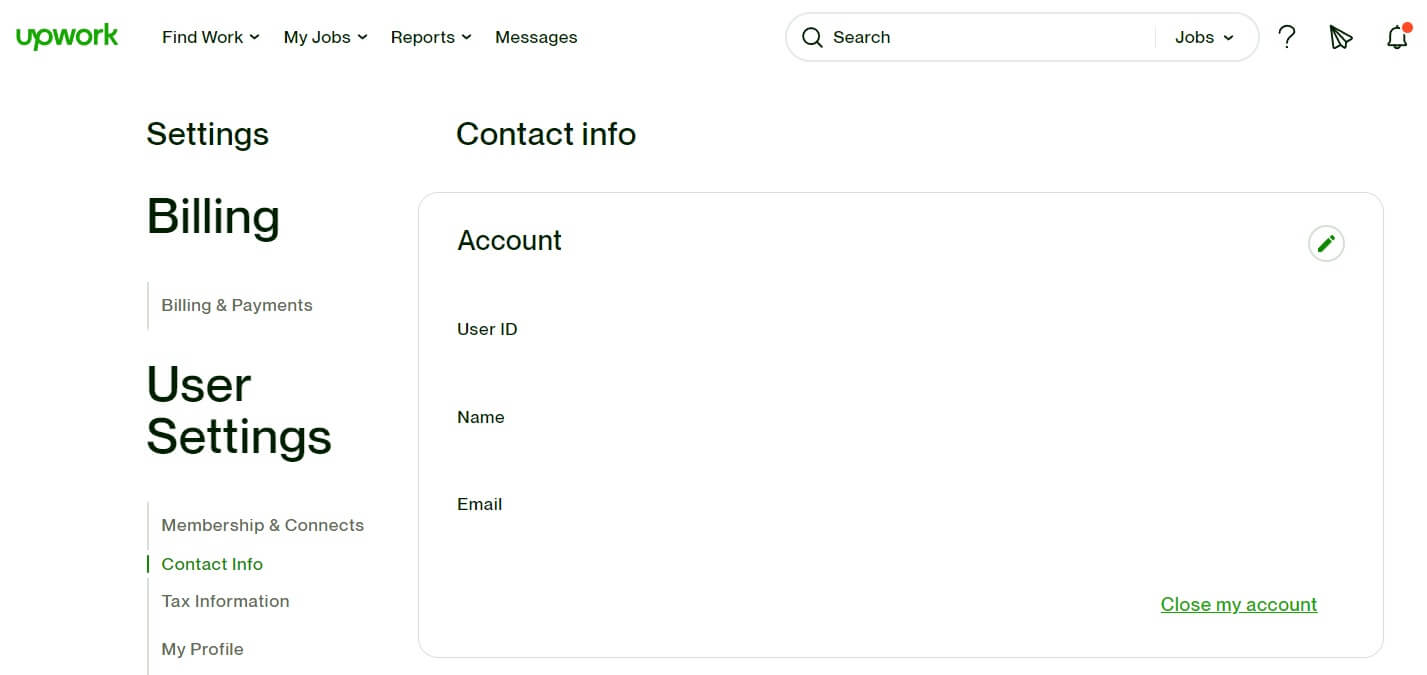Click the paper plane icon in the header
1427x675 pixels.
click(x=1340, y=37)
